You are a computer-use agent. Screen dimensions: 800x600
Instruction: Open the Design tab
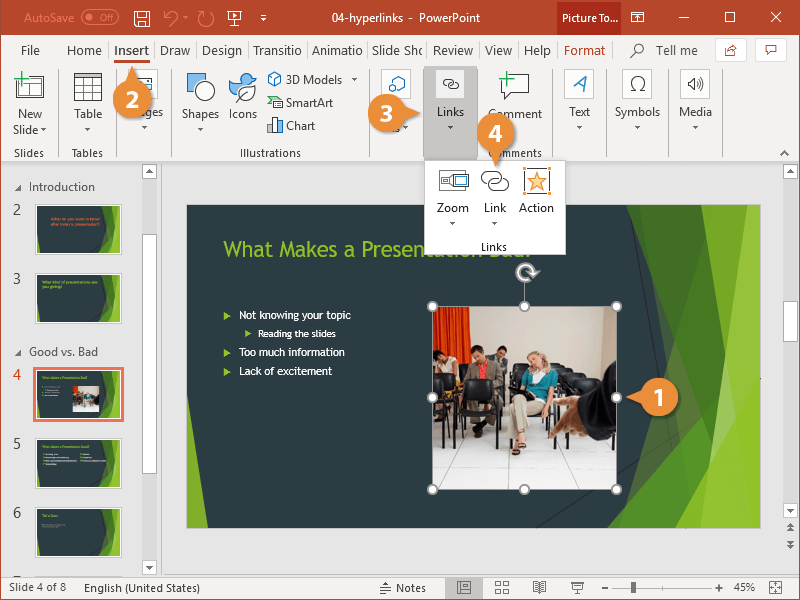222,51
